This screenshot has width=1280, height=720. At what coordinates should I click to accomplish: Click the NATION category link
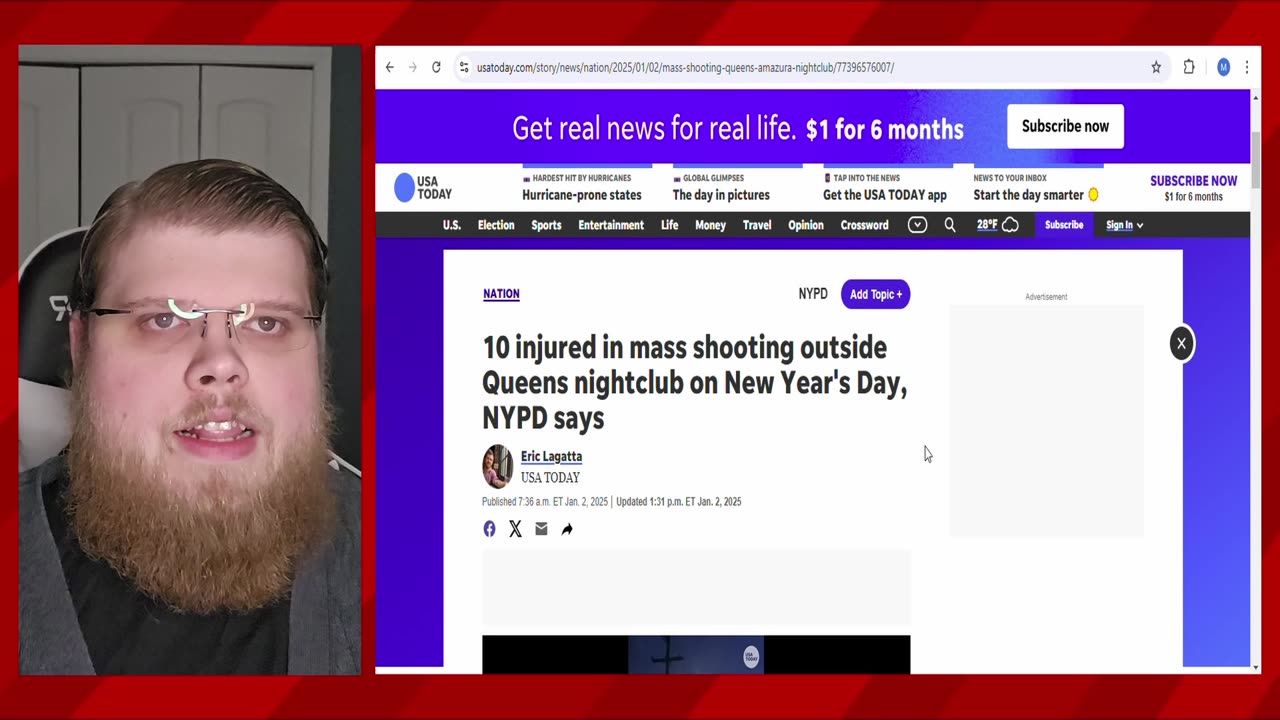click(501, 294)
